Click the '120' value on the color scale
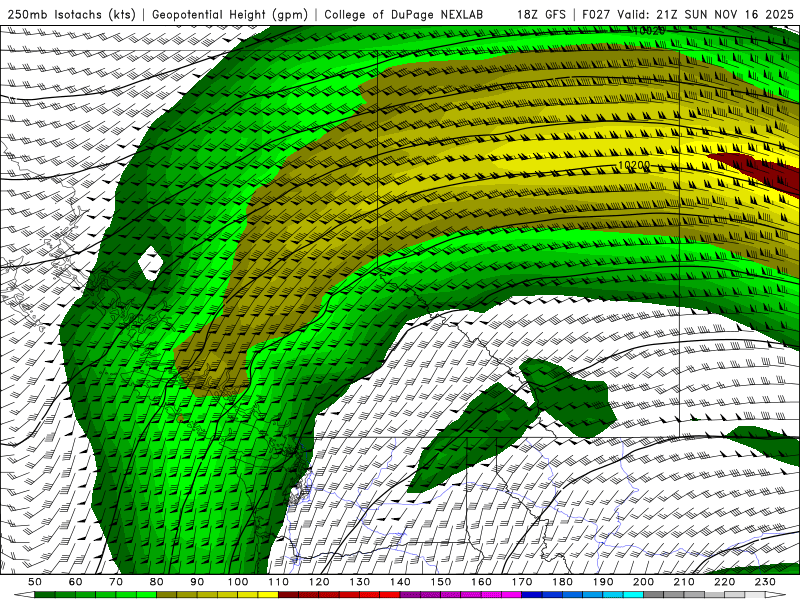The height and width of the screenshot is (600, 800). click(319, 582)
